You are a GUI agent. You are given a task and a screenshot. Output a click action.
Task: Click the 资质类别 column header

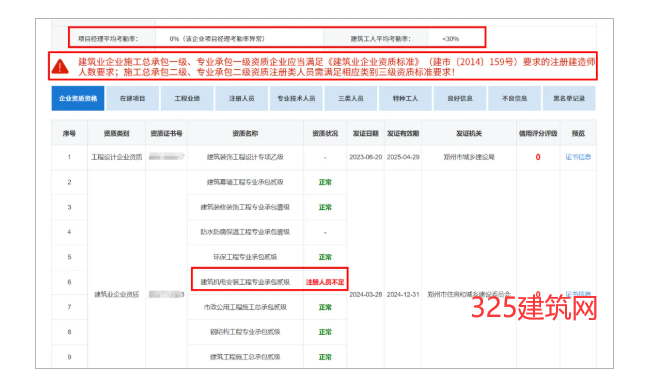click(116, 133)
